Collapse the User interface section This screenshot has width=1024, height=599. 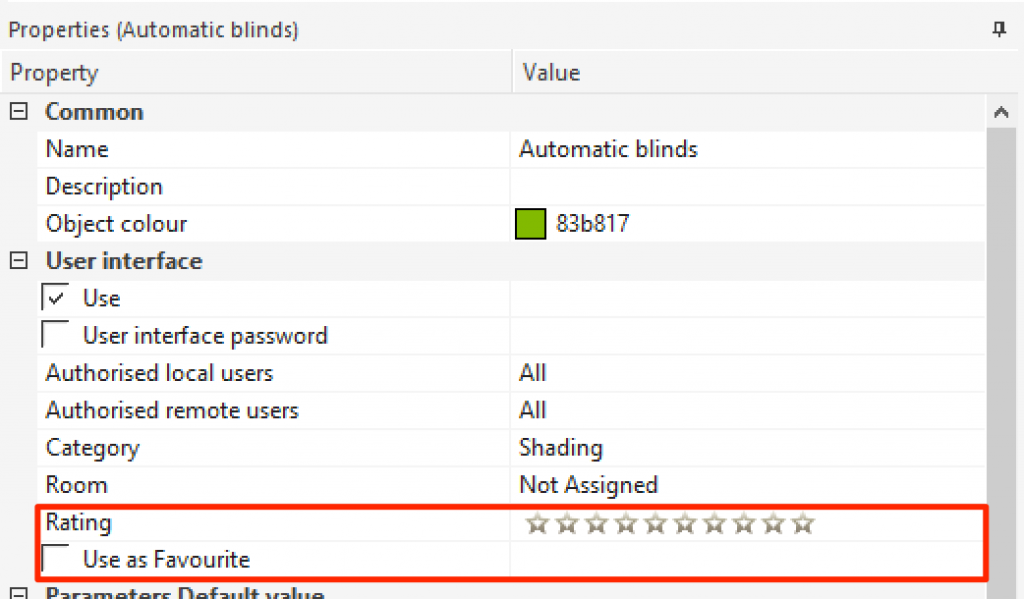18,261
